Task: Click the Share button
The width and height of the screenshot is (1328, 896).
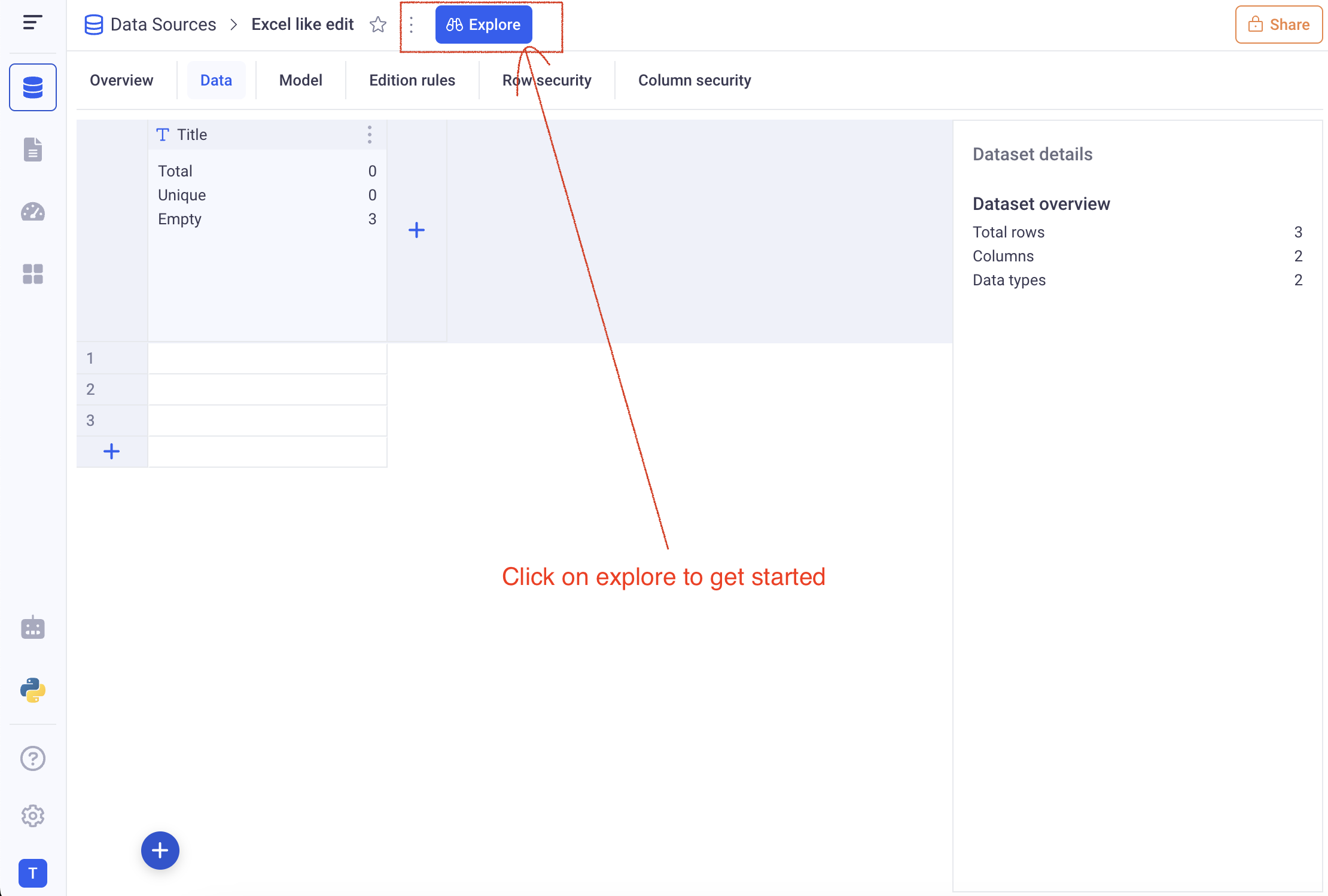Action: (1279, 25)
